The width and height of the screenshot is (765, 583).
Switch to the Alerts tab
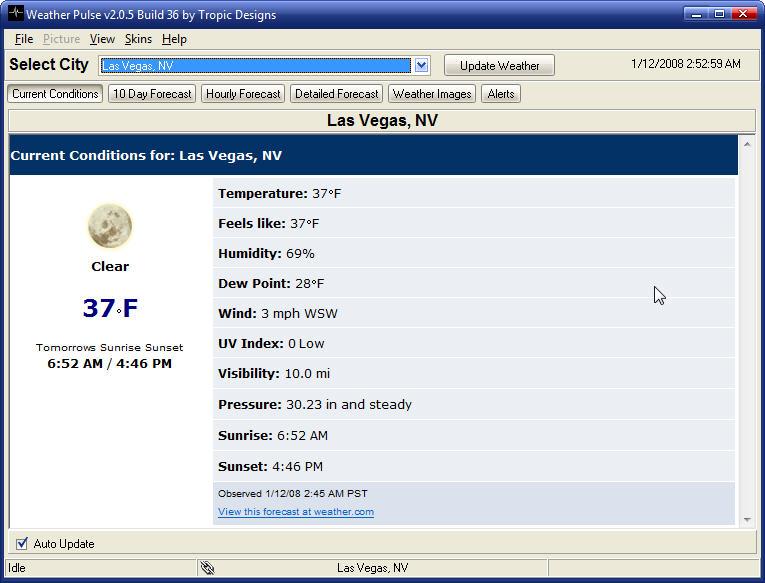tap(501, 94)
